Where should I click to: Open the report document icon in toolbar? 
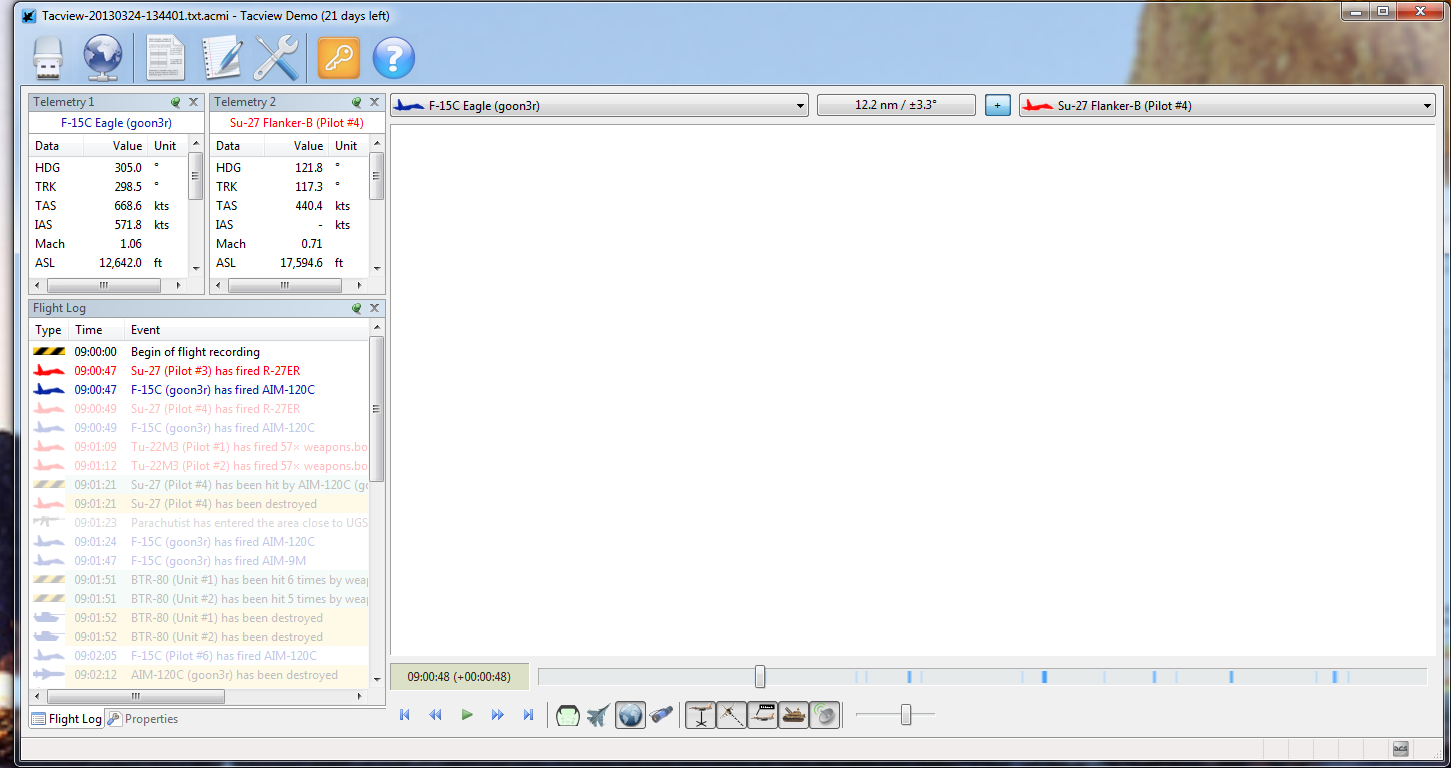click(x=167, y=59)
